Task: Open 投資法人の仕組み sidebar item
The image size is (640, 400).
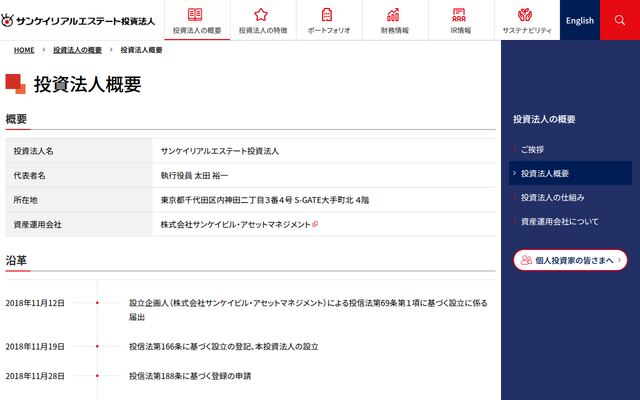Action: tap(553, 198)
